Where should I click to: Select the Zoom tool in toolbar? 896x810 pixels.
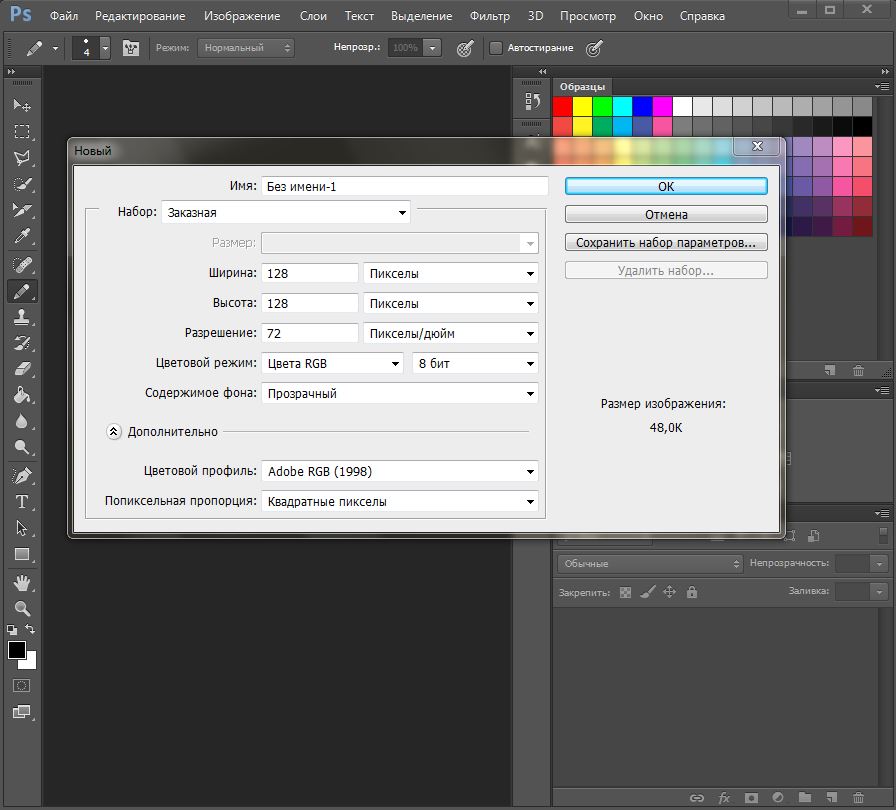22,609
